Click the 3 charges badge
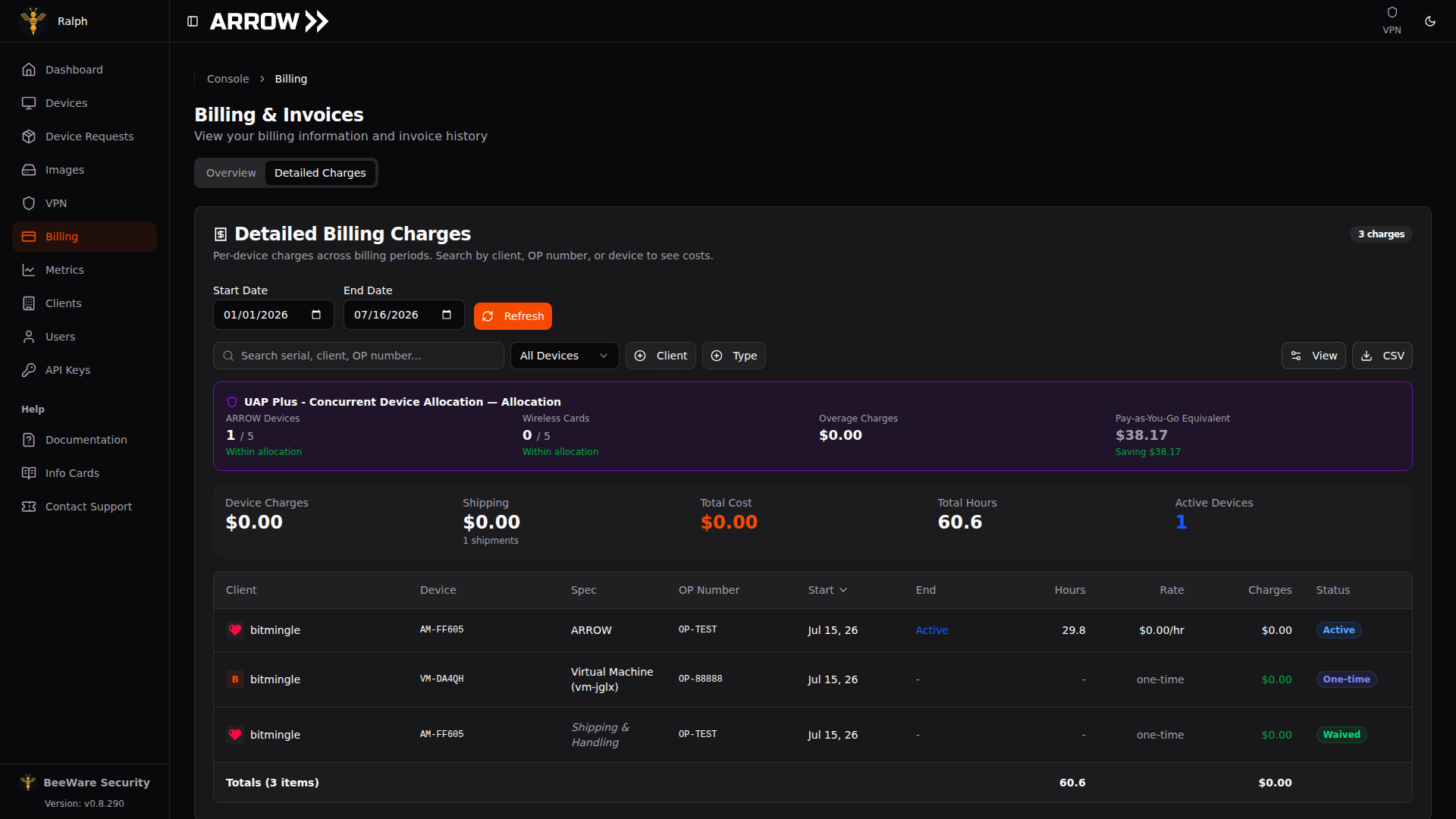The height and width of the screenshot is (819, 1456). tap(1381, 234)
